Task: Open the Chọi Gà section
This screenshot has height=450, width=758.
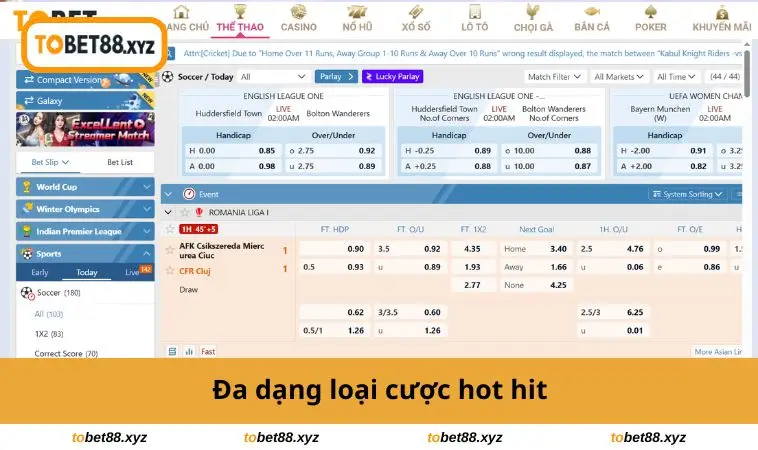Action: 533,18
